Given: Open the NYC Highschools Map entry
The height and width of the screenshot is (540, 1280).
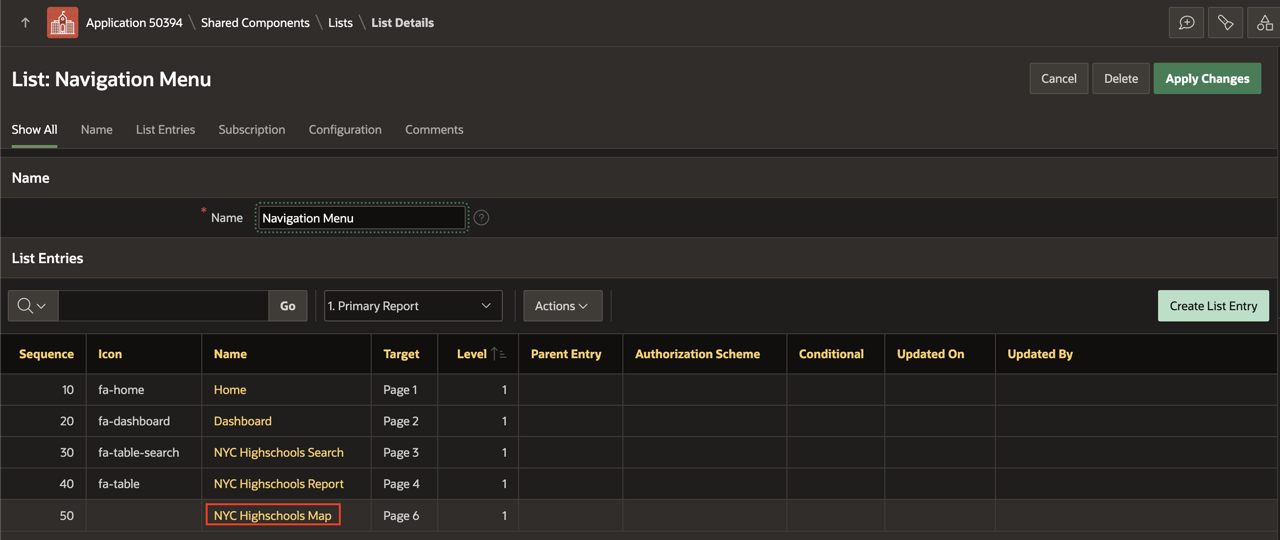Looking at the screenshot, I should point(272,516).
